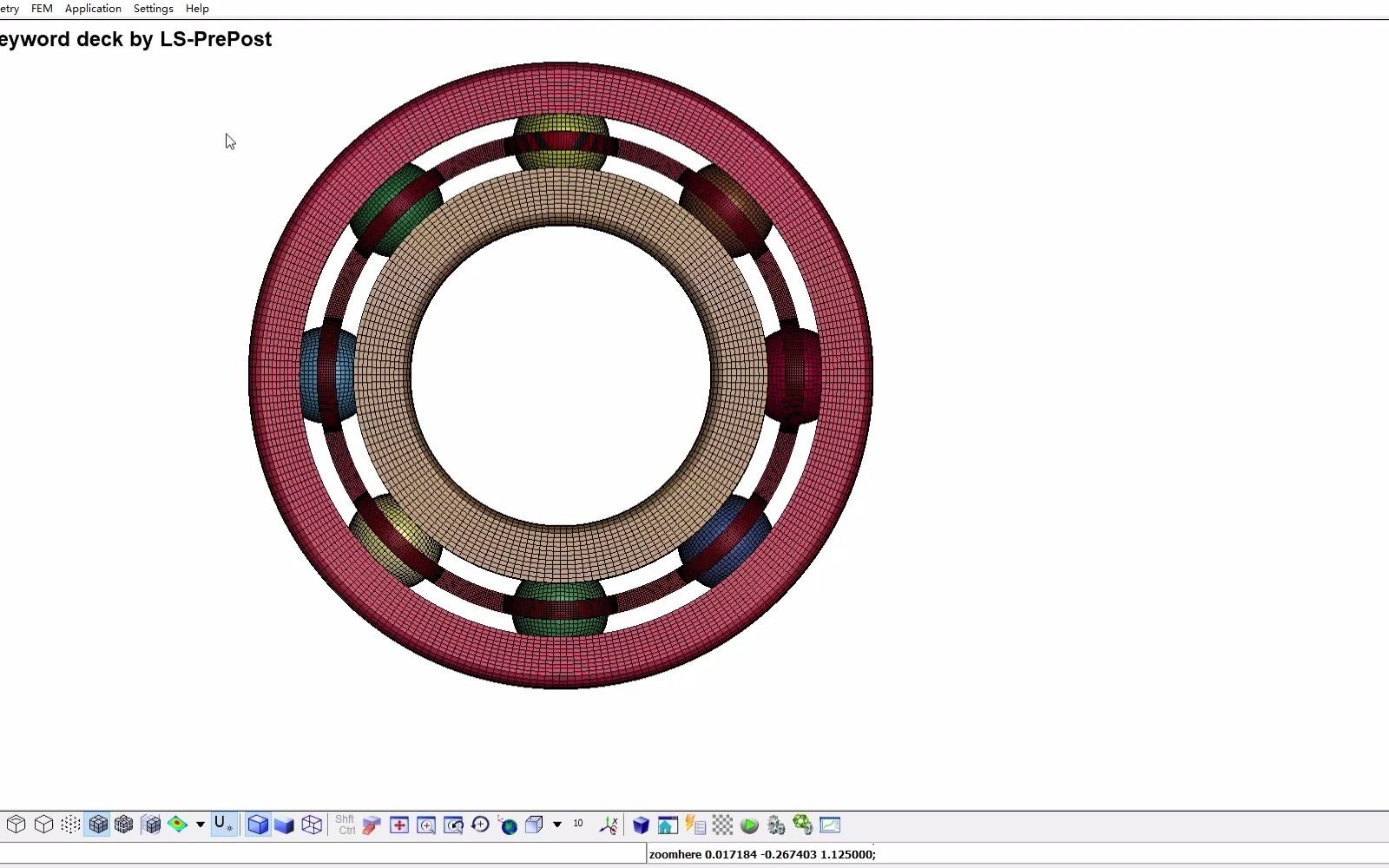Open the XY graph plot window icon
Image resolution: width=1389 pixels, height=868 pixels.
coord(830,825)
